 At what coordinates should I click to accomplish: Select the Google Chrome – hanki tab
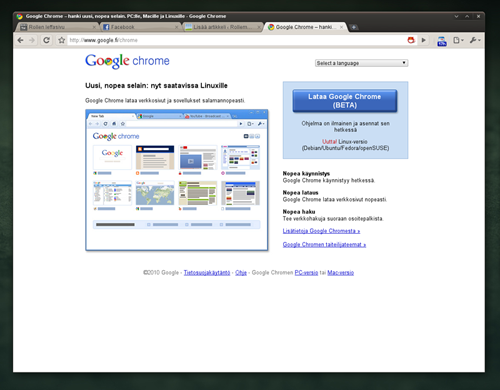coord(305,27)
